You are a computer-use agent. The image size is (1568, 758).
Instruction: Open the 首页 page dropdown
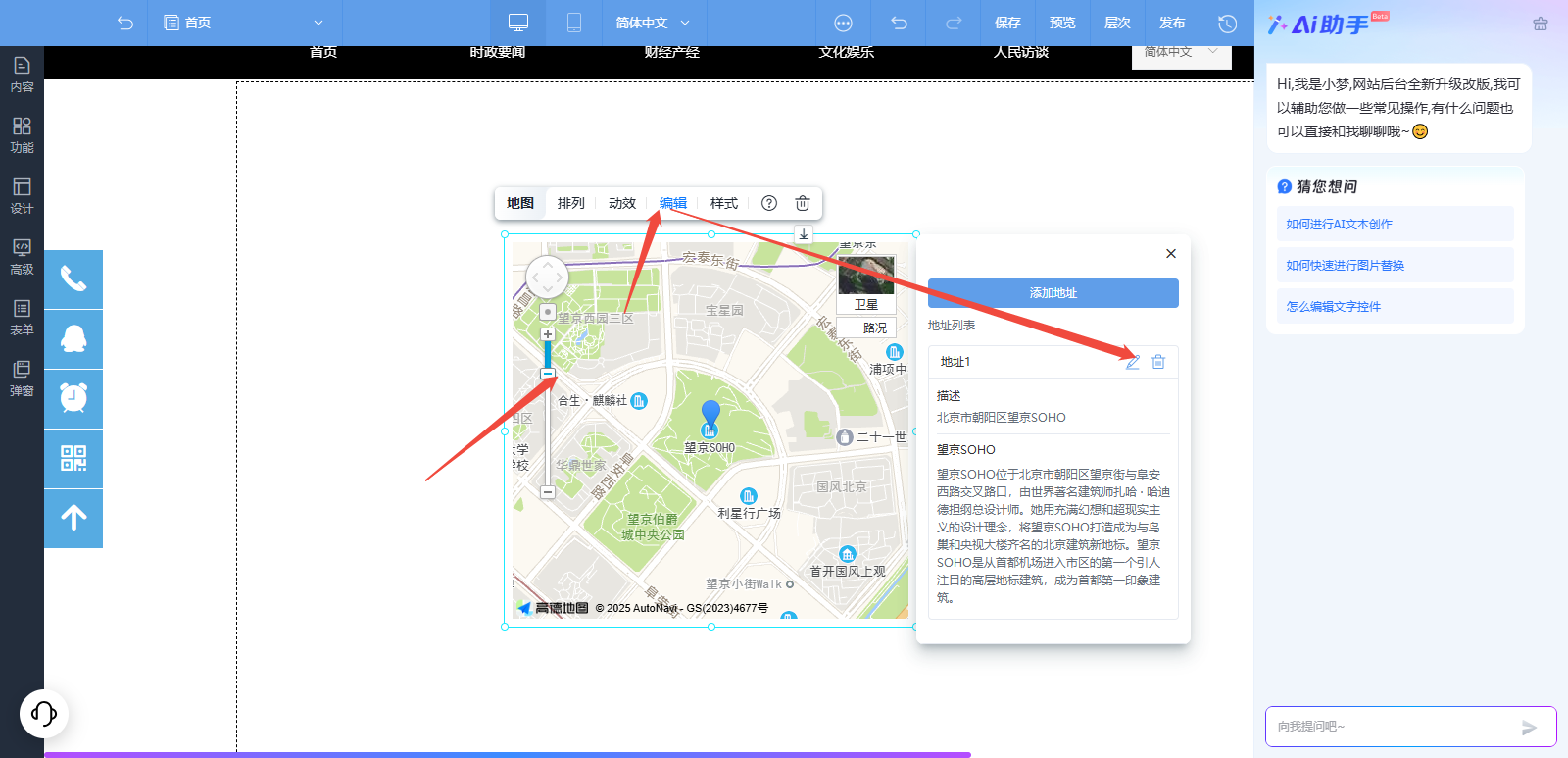click(x=244, y=23)
